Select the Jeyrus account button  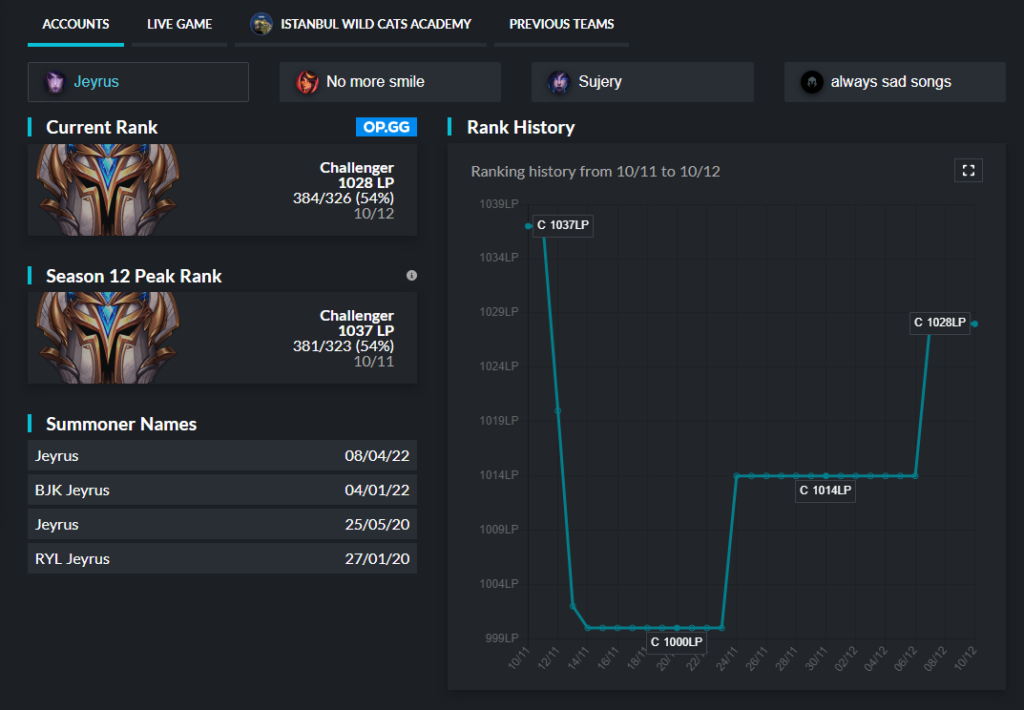[138, 82]
